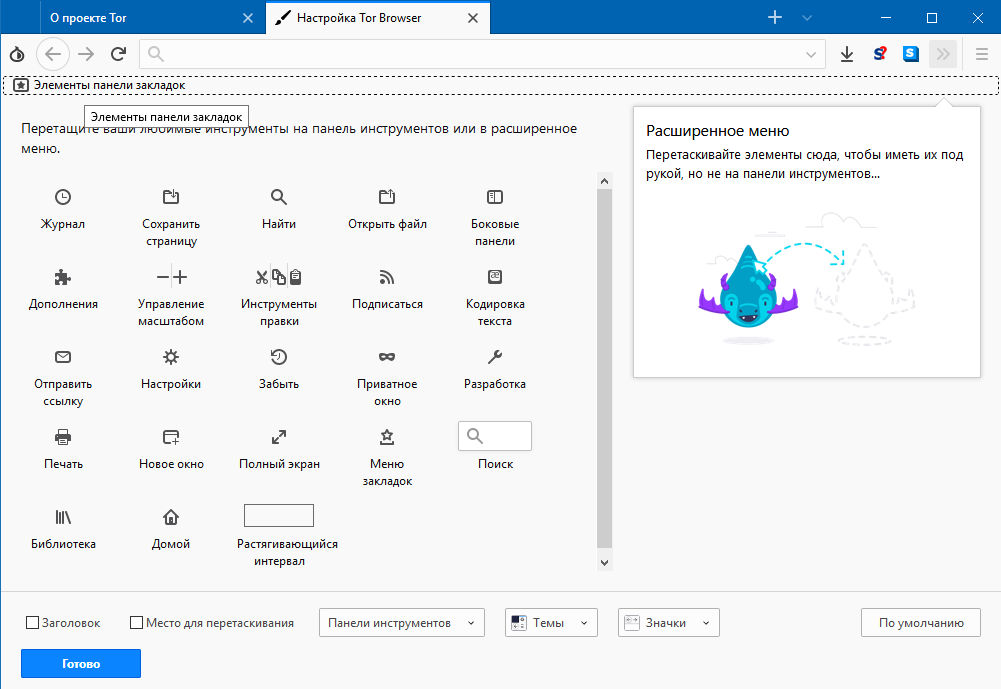Click the Домой house icon
1001x689 pixels.
click(170, 517)
